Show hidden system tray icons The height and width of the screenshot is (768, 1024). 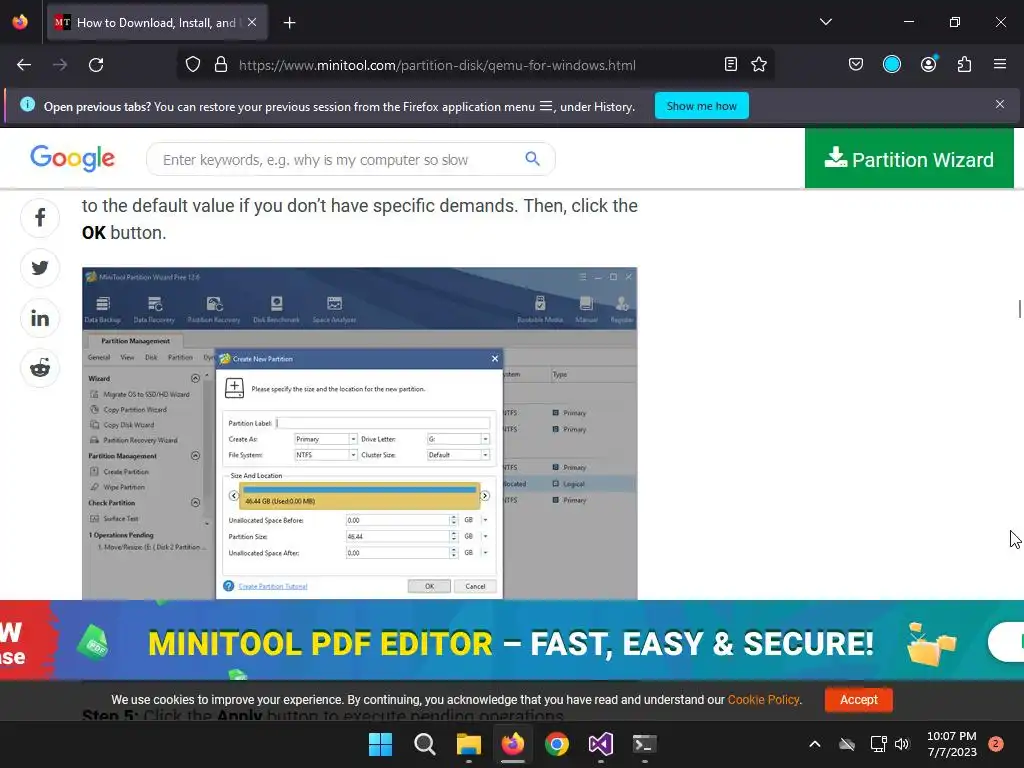tap(814, 744)
